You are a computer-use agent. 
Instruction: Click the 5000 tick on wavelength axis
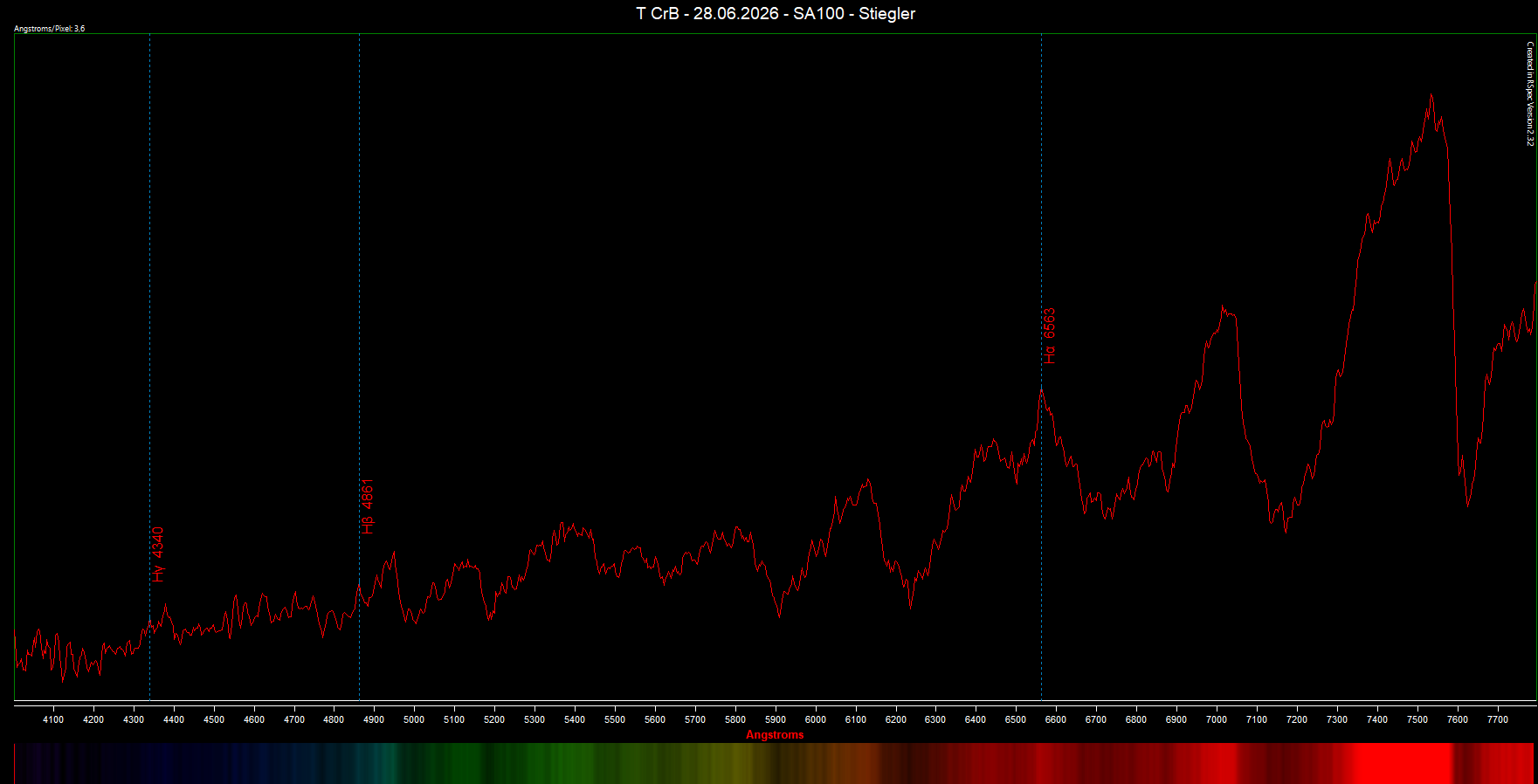(414, 719)
